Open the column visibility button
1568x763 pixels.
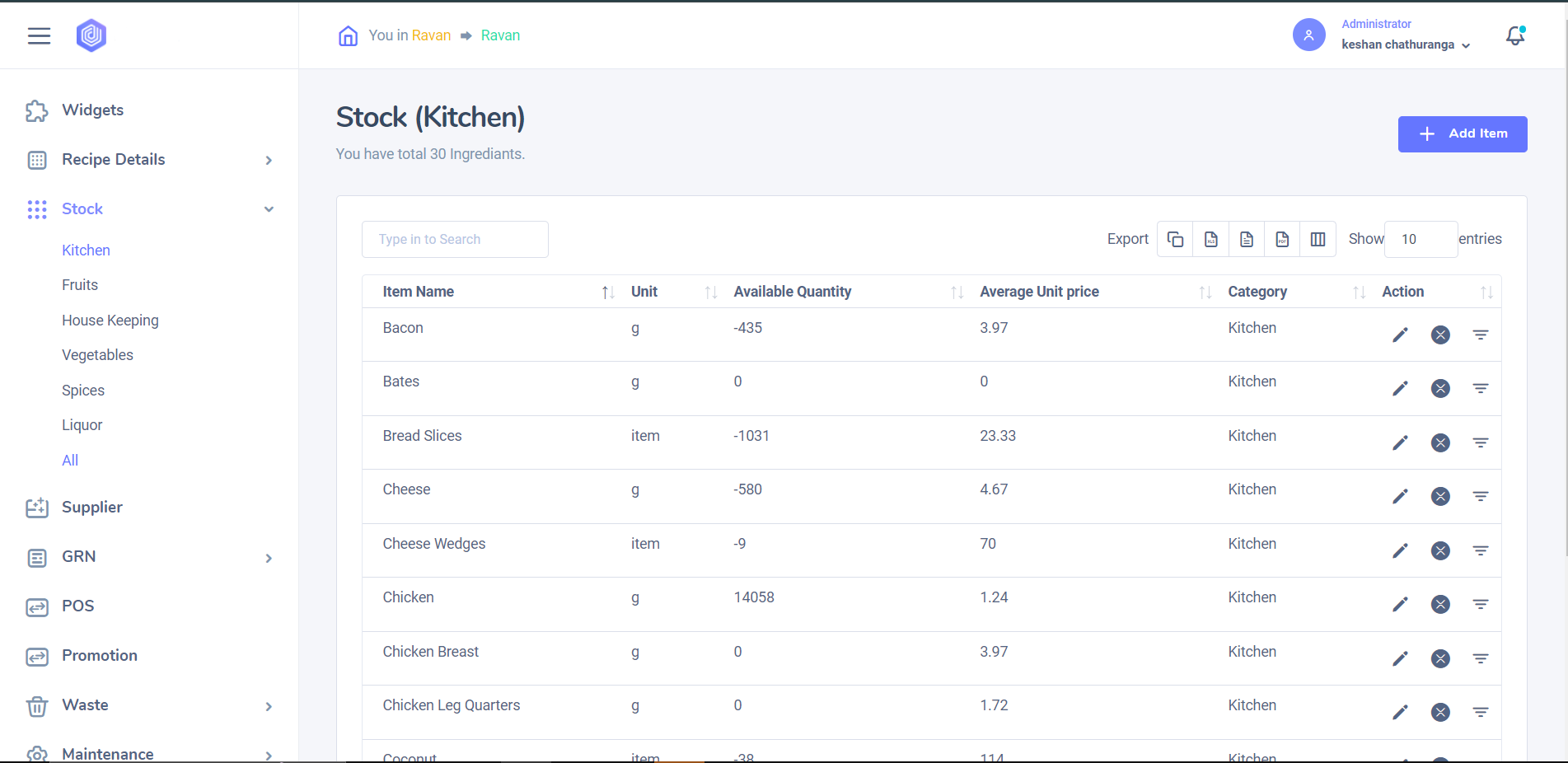(x=1318, y=239)
